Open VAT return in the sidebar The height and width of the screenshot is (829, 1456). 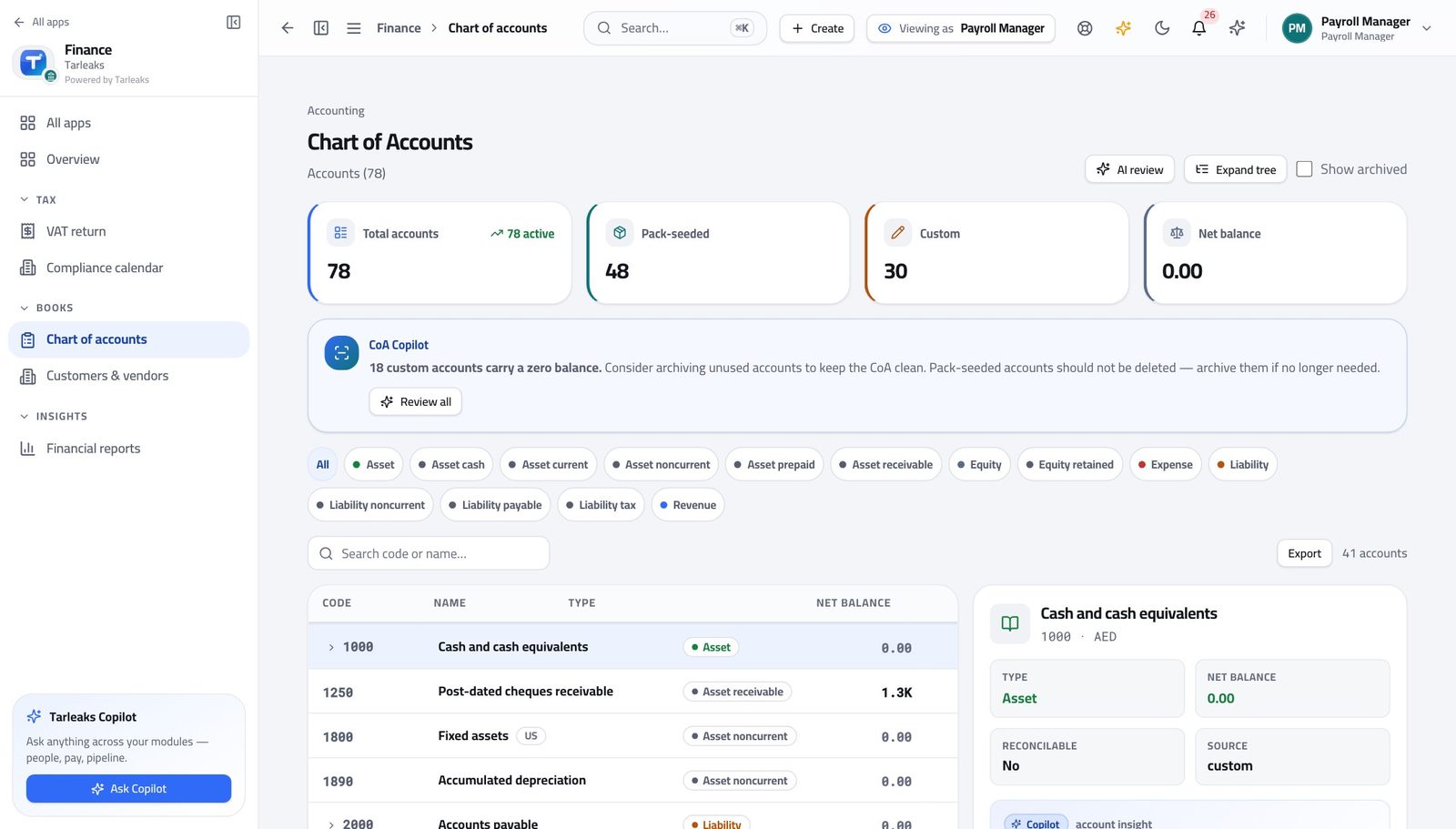(x=128, y=231)
